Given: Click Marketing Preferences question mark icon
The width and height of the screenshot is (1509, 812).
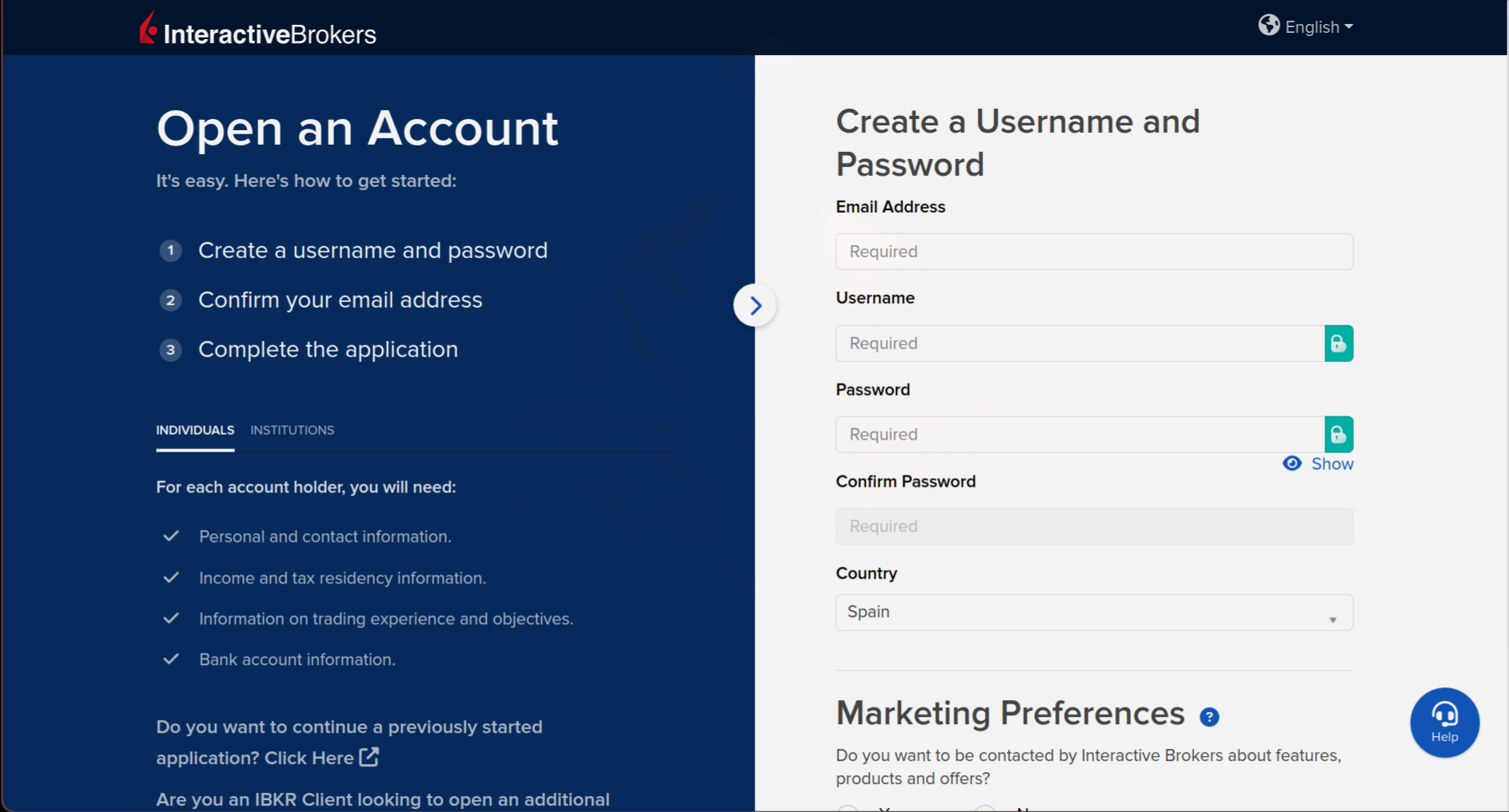Looking at the screenshot, I should click(1209, 717).
